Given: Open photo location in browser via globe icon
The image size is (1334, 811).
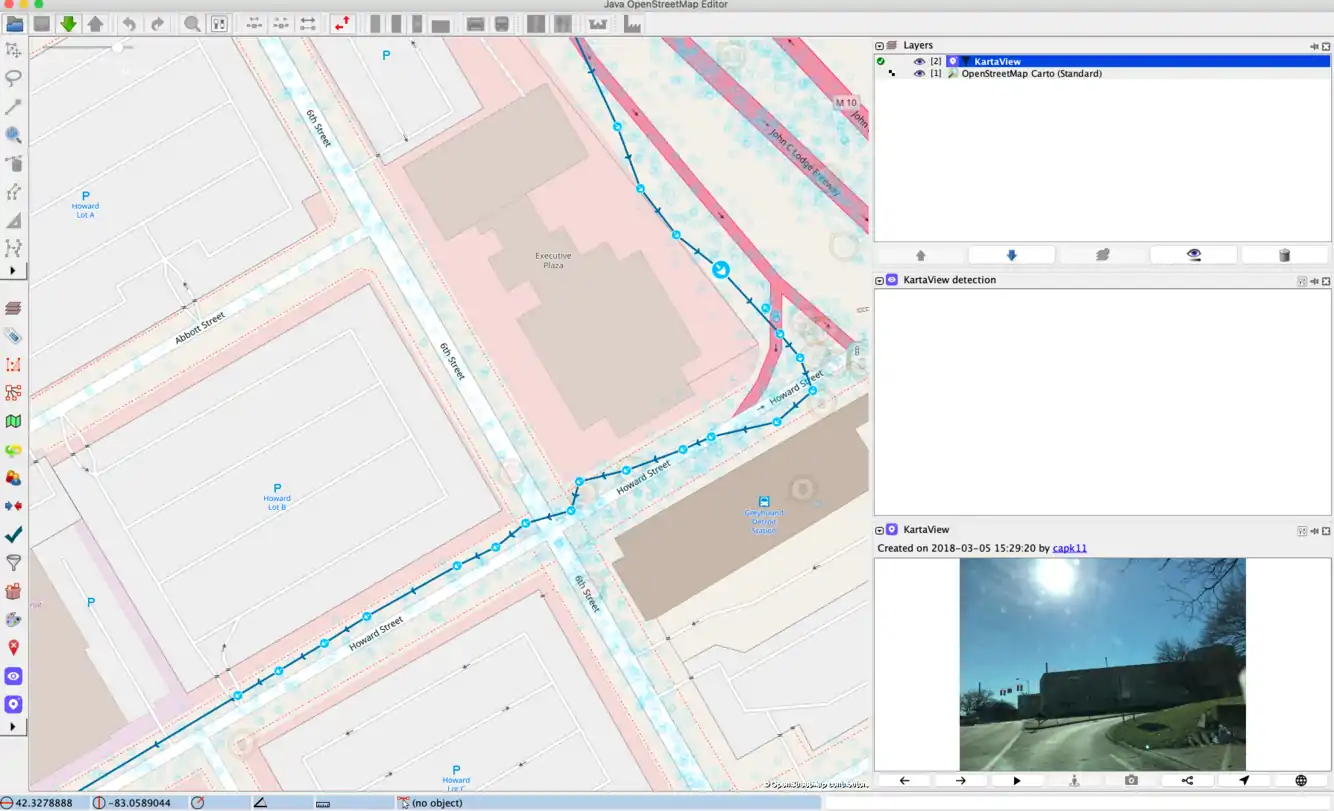Looking at the screenshot, I should (x=1300, y=780).
